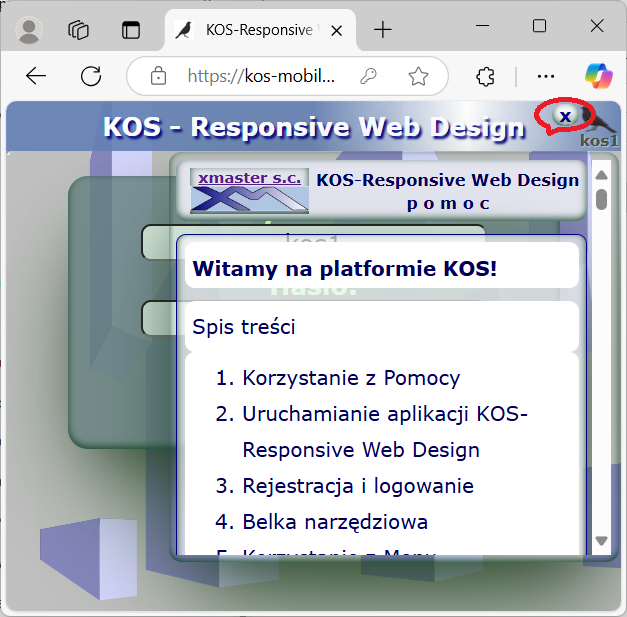Click the help scrollbar up arrow
Image resolution: width=627 pixels, height=617 pixels.
pos(601,176)
